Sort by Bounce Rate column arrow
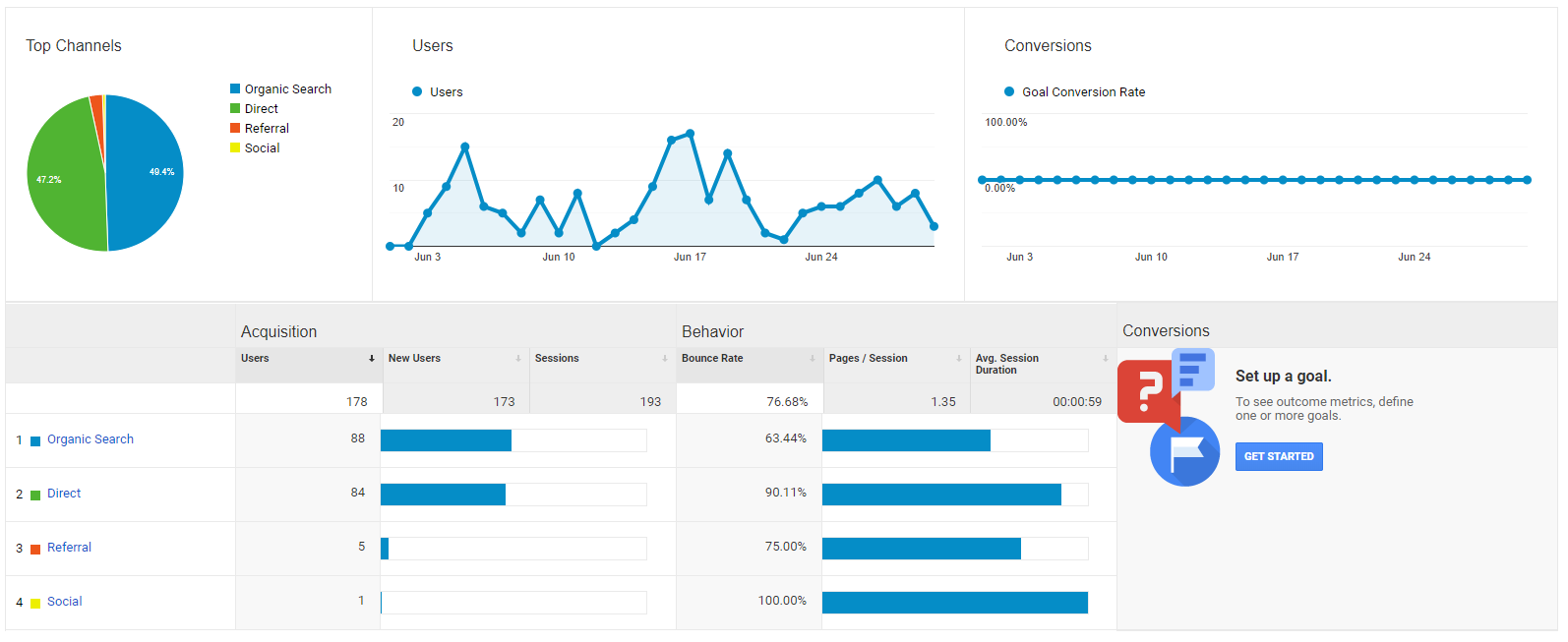The width and height of the screenshot is (1568, 642). 813,359
